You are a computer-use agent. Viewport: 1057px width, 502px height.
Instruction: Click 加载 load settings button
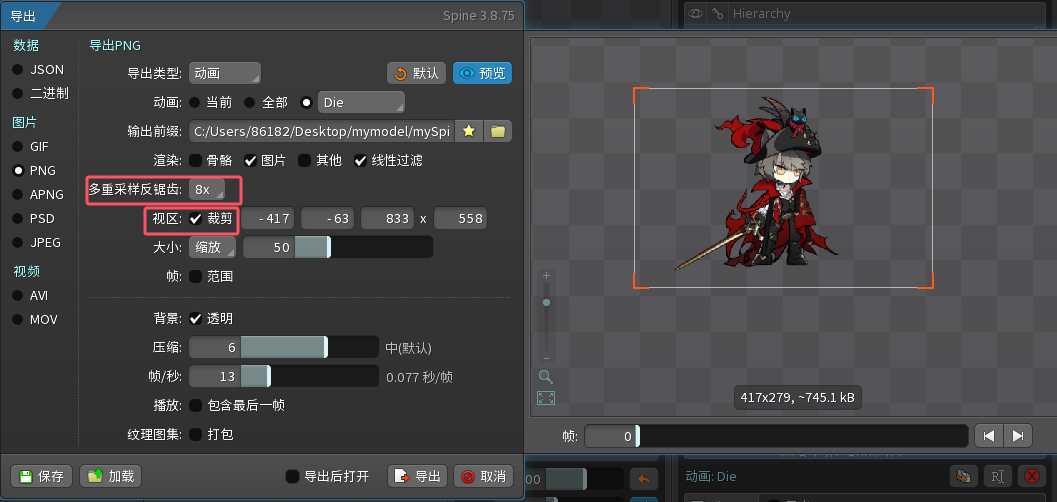(x=111, y=476)
